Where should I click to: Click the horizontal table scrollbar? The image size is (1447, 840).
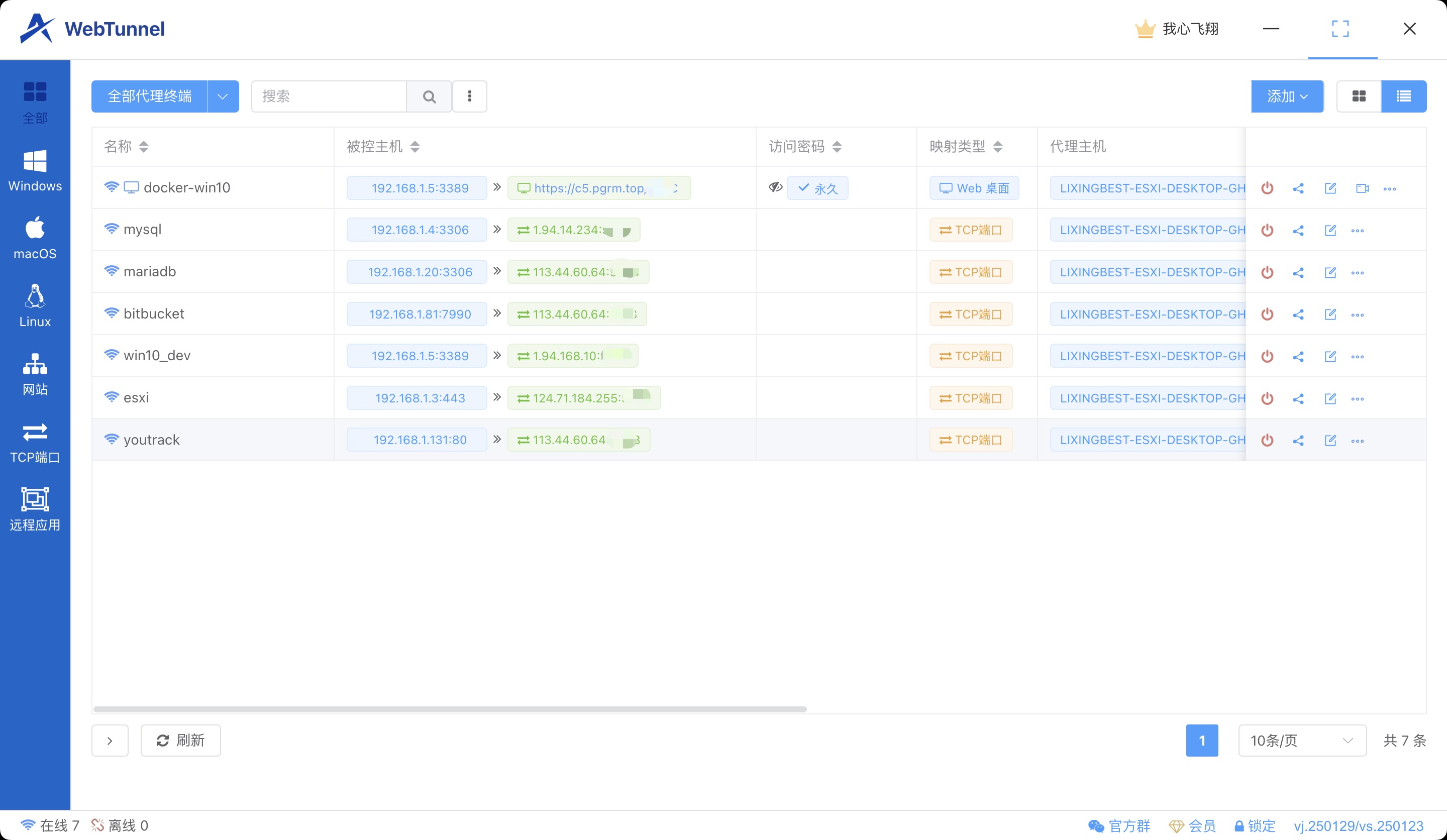click(x=450, y=710)
